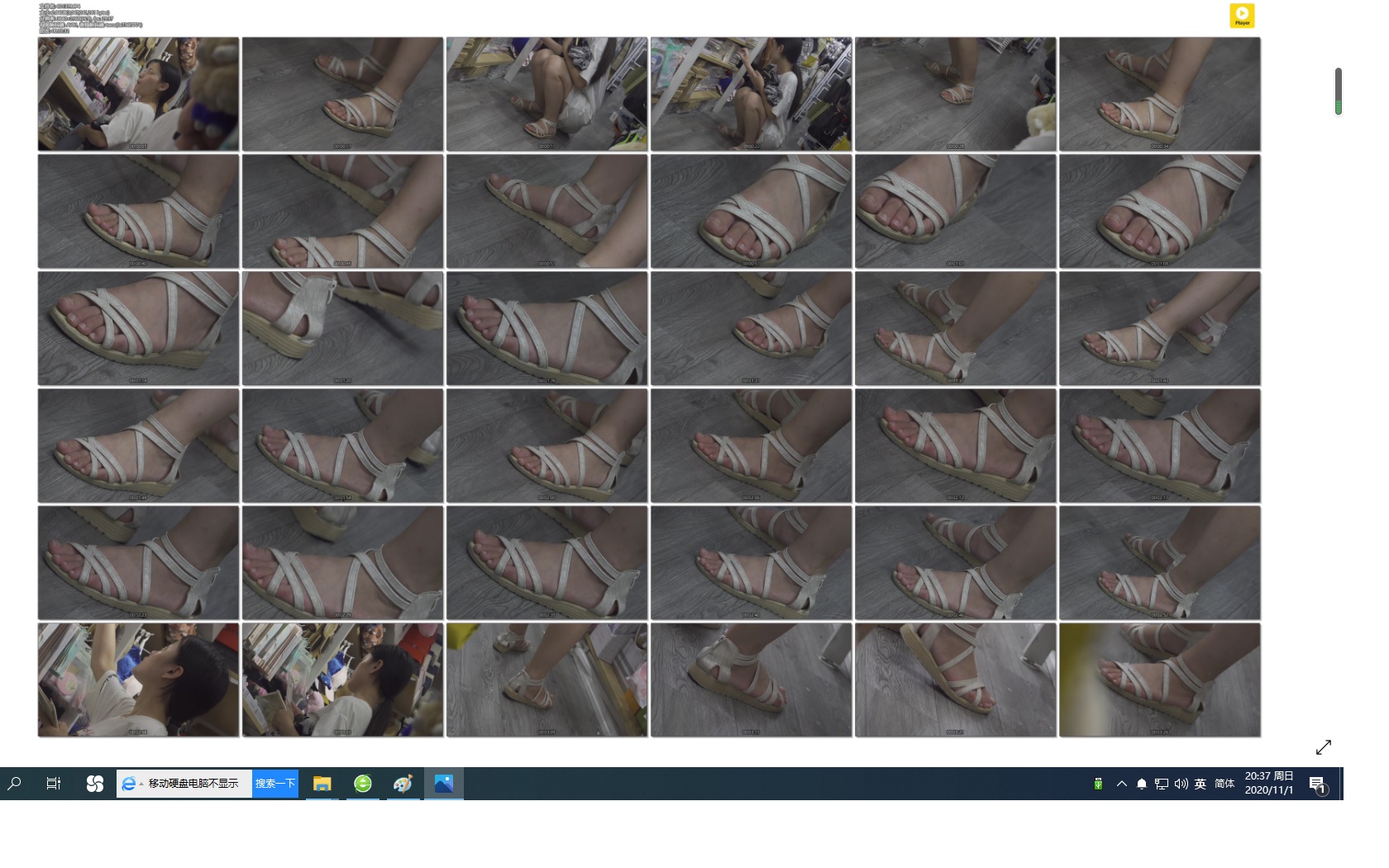The width and height of the screenshot is (1389, 868).
Task: Open the Action Center notifications button
Action: click(1318, 785)
